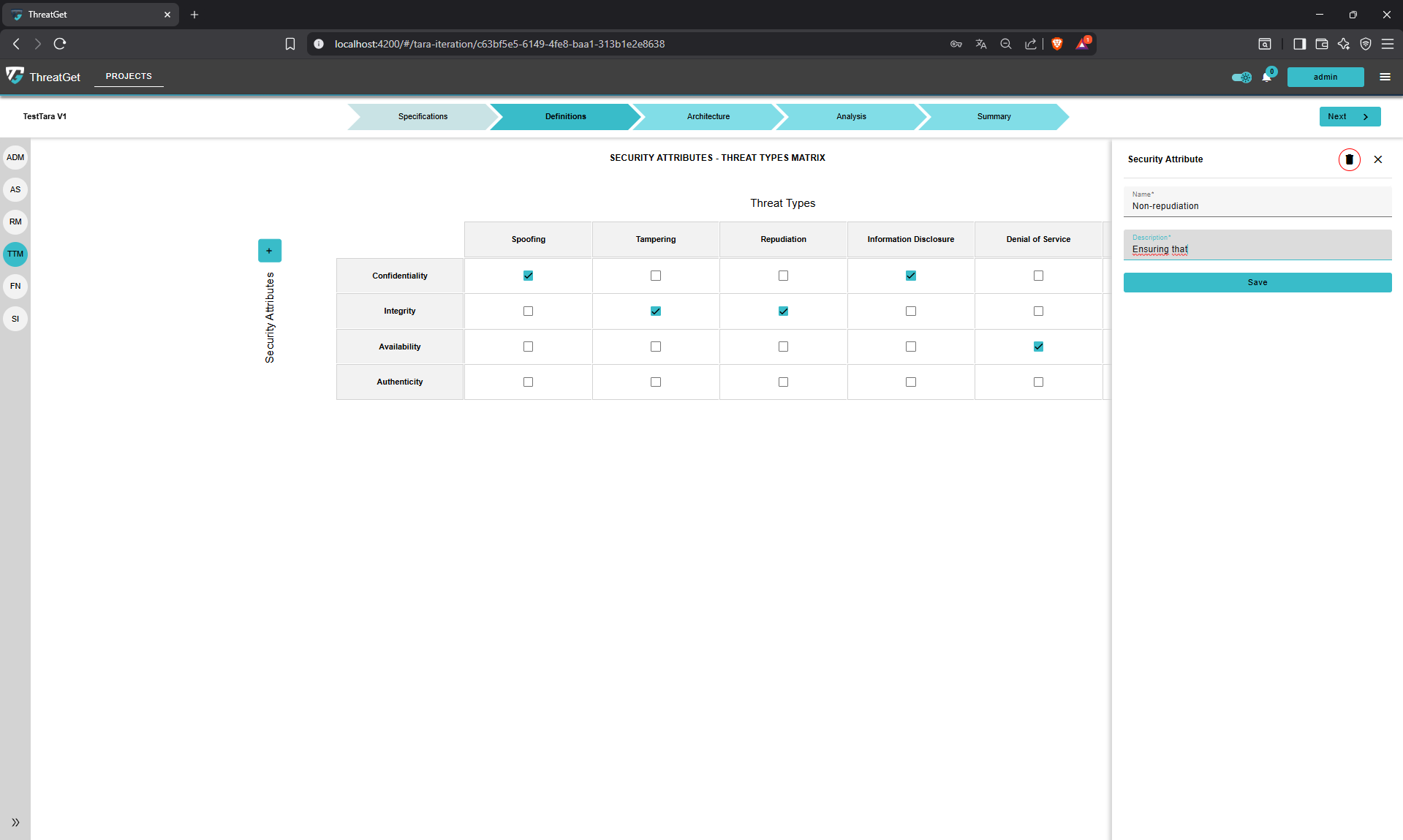Save the Non-repudiation security attribute
Screen dimensions: 1403x840
[x=1257, y=282]
